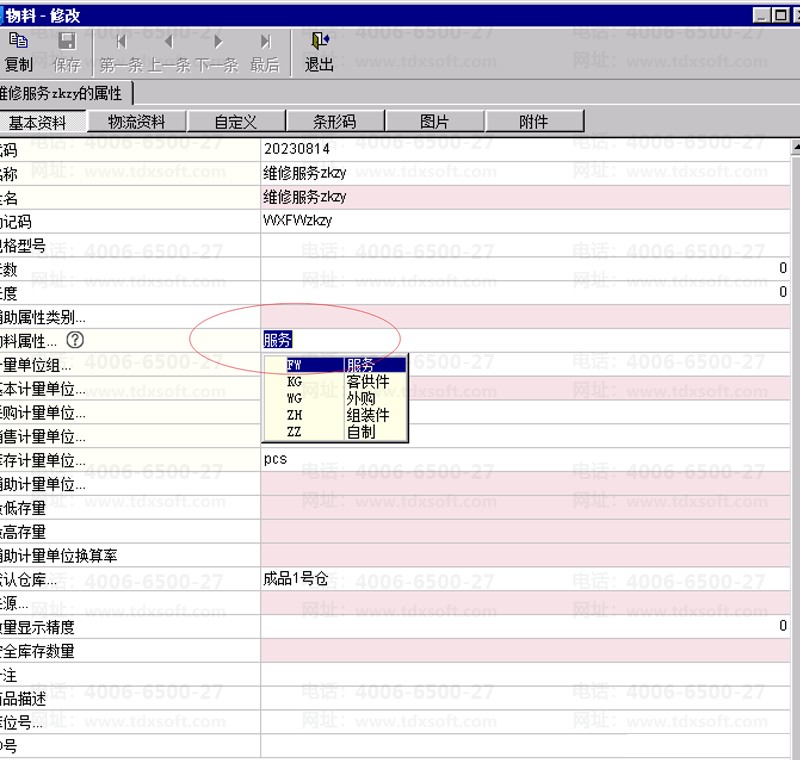Click the 复制 (Copy) toolbar icon
800x760 pixels.
[18, 40]
